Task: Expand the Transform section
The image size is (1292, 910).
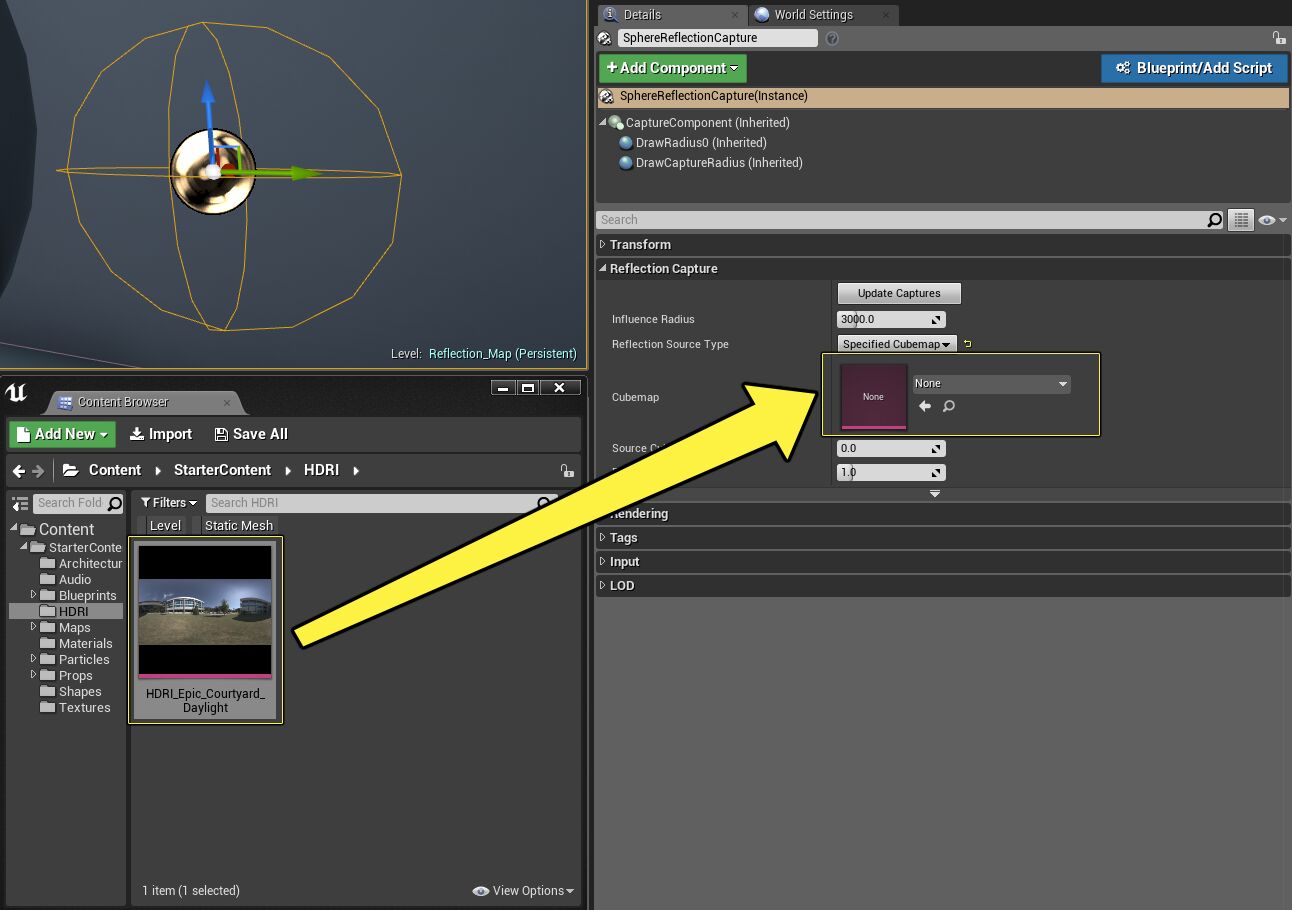Action: [640, 245]
